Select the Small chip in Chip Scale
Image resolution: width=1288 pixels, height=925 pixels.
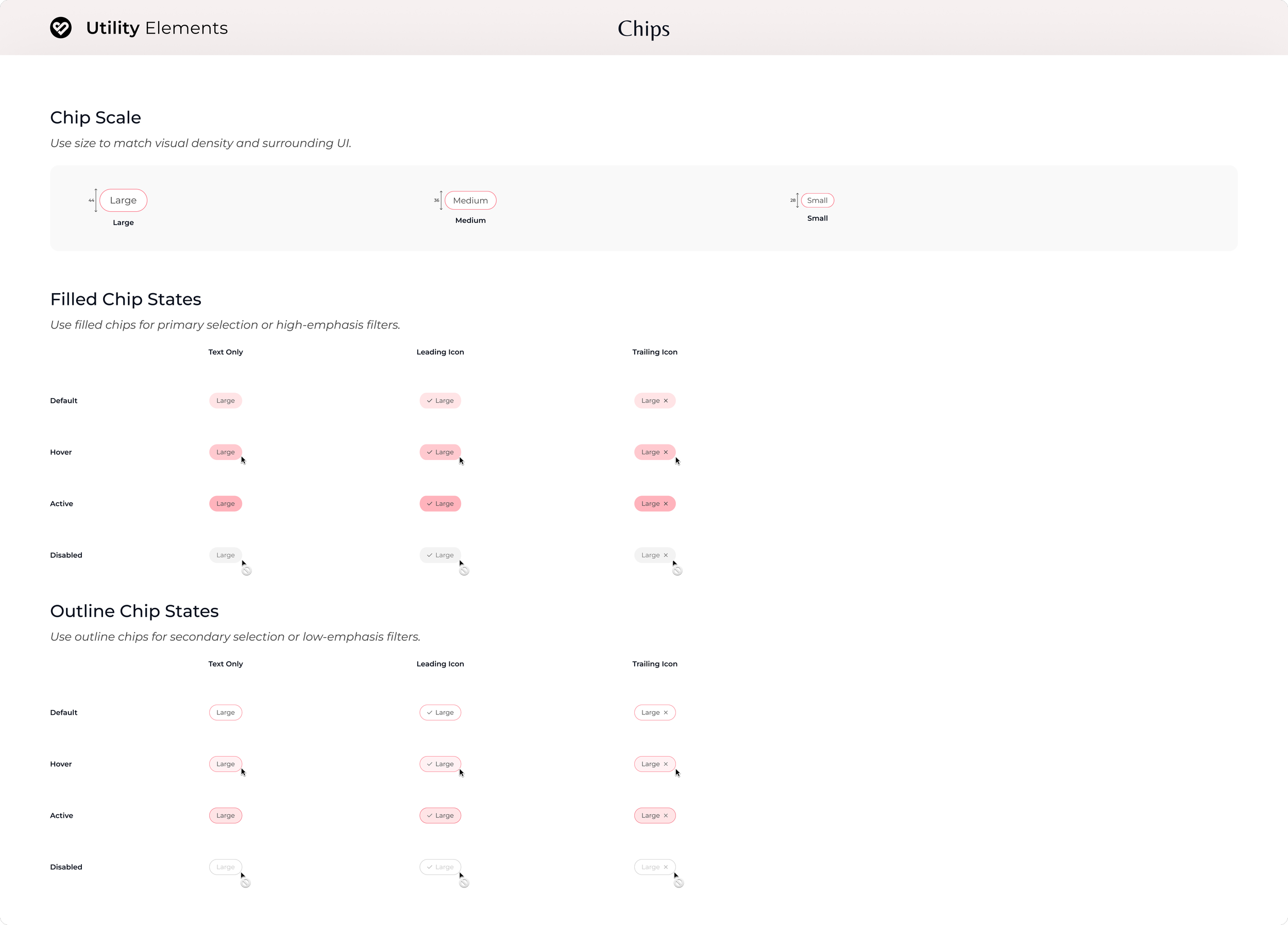(817, 200)
